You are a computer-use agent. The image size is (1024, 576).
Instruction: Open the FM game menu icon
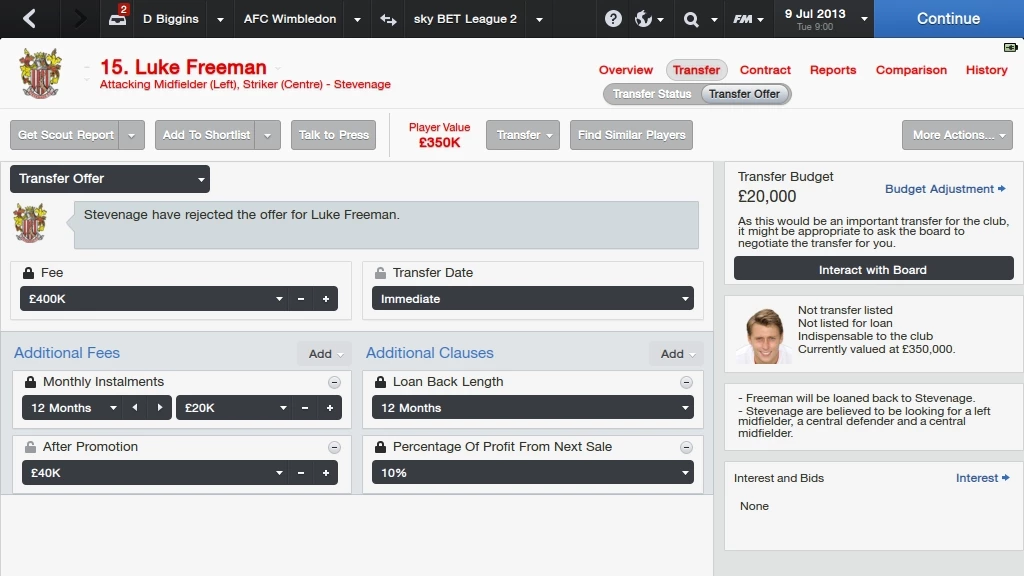click(742, 19)
